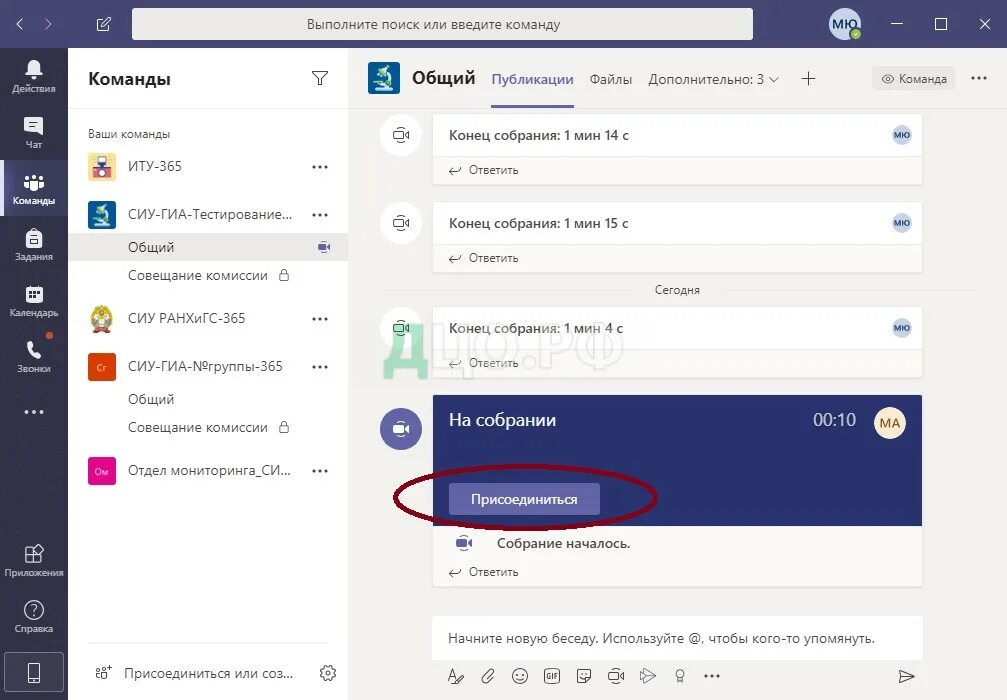Viewport: 1007px width, 700px height.
Task: Reply to the 1 мин 4 с meeting post
Action: point(484,363)
